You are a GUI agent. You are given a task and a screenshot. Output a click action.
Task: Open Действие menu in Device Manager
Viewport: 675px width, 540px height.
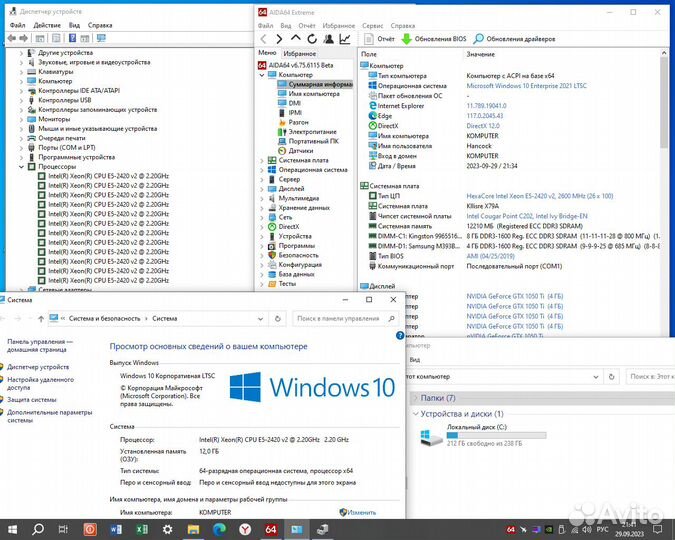tap(47, 25)
